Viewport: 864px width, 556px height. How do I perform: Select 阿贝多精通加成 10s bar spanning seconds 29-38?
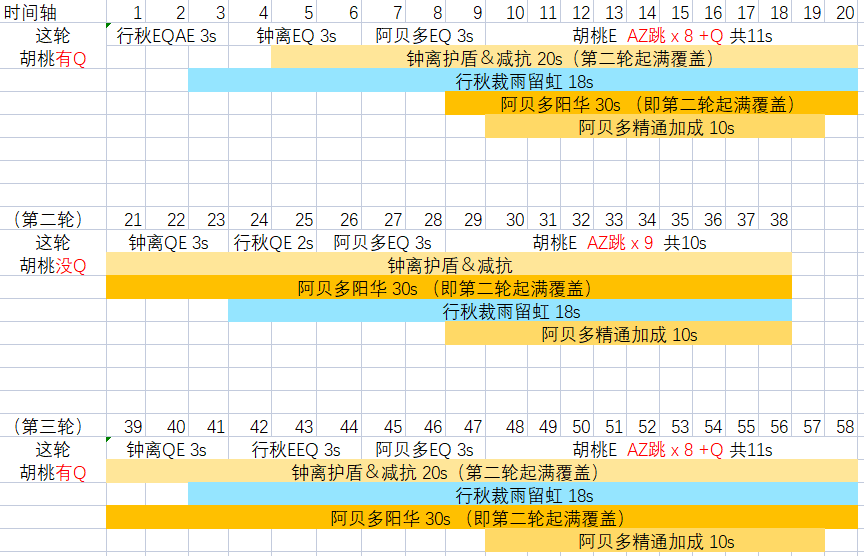pyautogui.click(x=618, y=334)
